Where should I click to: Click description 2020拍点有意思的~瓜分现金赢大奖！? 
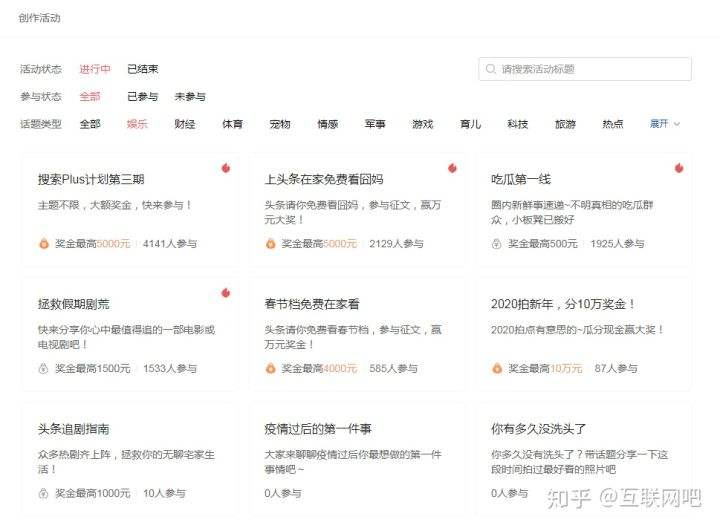[x=578, y=330]
